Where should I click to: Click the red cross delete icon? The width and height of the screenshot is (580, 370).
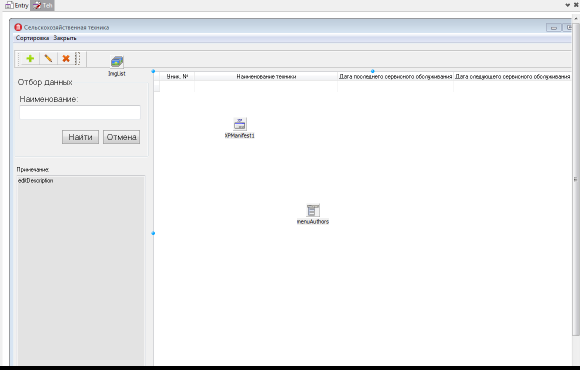[x=66, y=58]
